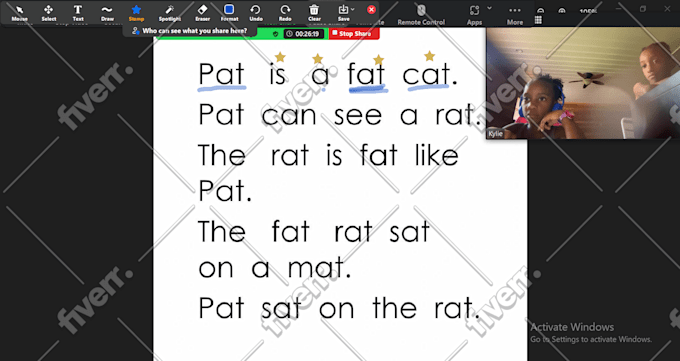The width and height of the screenshot is (680, 361).
Task: Click the word 'mat.' in the story
Action: (319, 268)
